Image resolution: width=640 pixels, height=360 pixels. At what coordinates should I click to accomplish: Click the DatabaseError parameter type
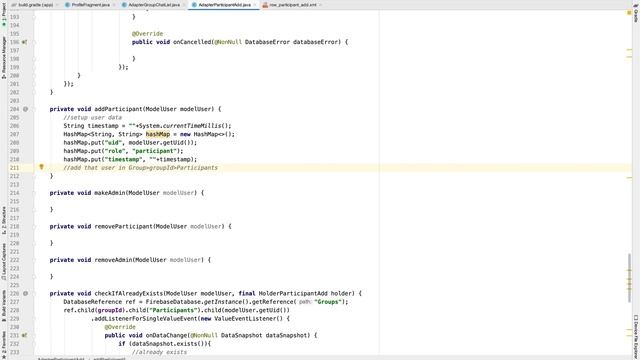pos(267,42)
